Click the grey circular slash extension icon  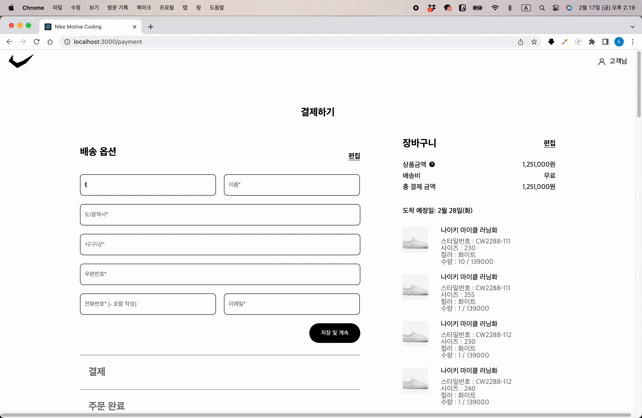coord(578,42)
